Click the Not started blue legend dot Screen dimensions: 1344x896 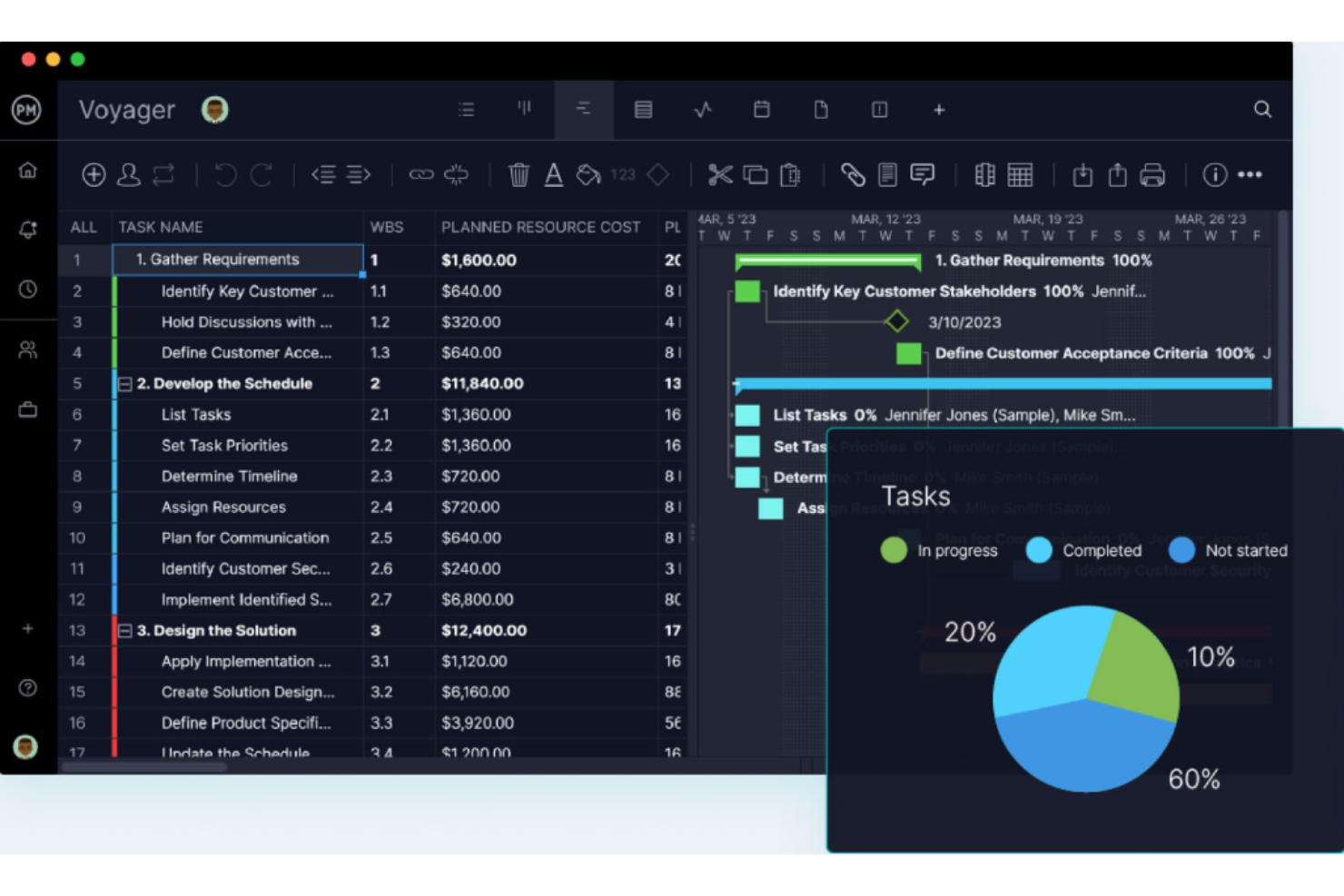coord(1181,550)
